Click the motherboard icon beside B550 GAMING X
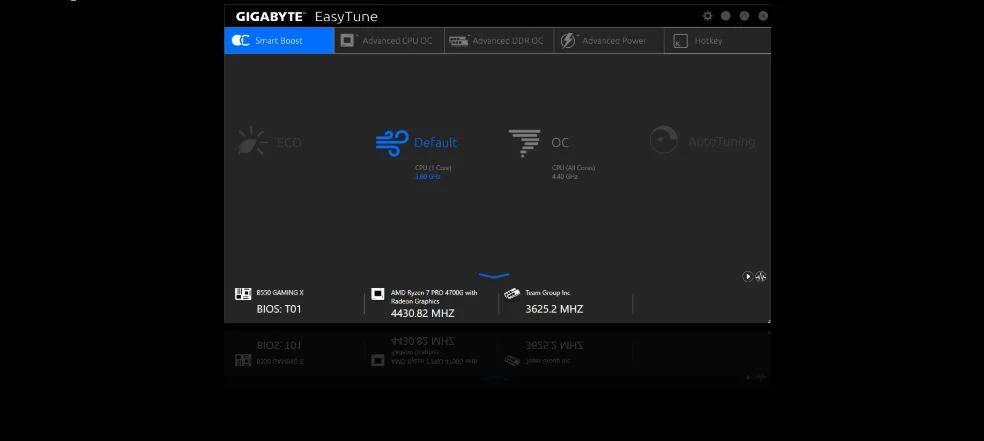The image size is (984, 441). (243, 294)
